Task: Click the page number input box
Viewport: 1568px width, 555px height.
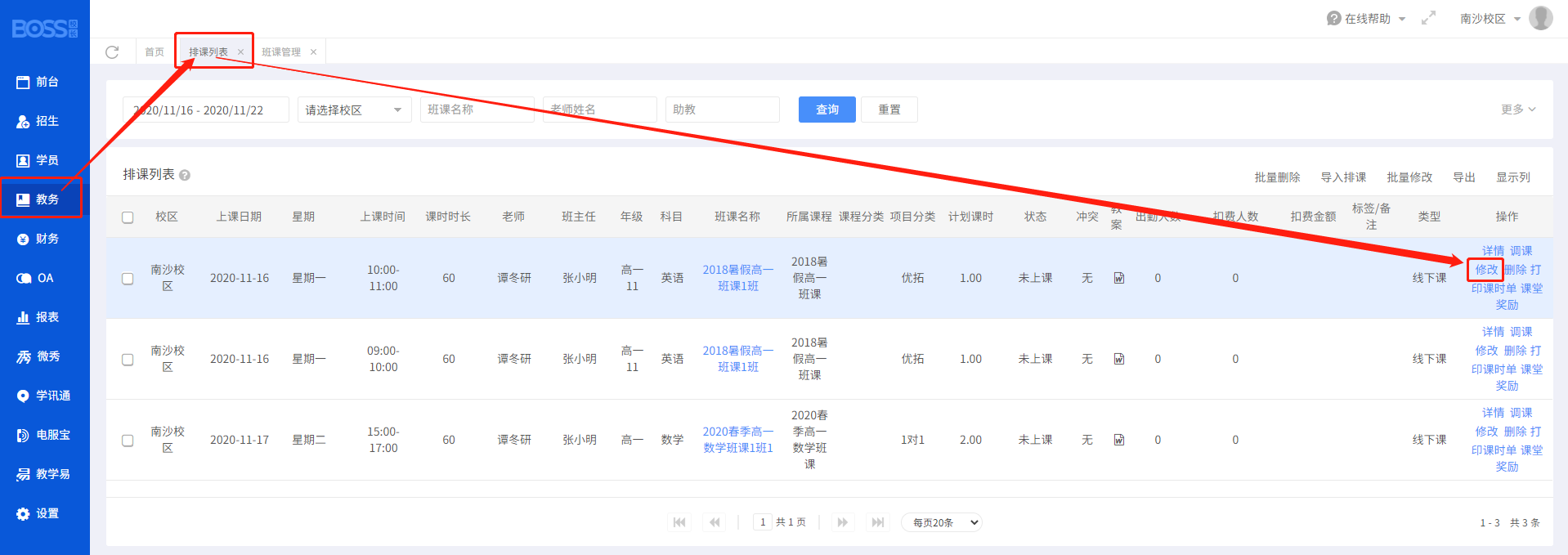Action: click(x=763, y=522)
